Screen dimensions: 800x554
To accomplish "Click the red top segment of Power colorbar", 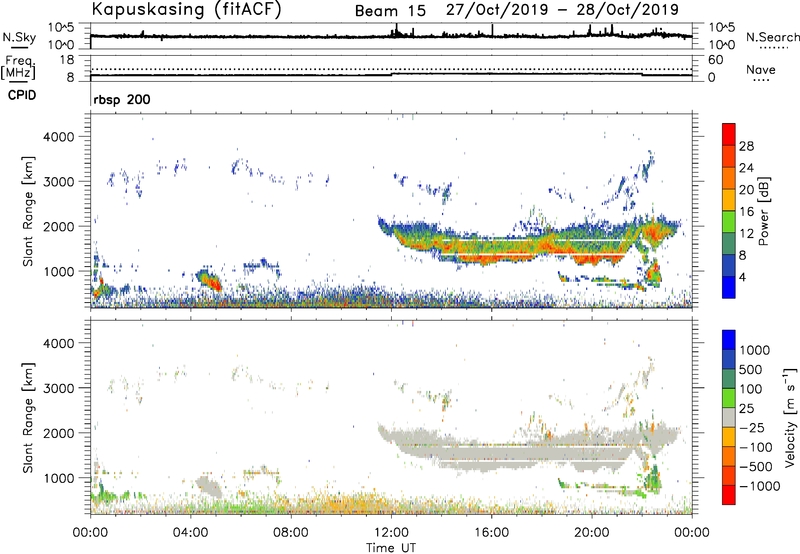I will click(729, 134).
